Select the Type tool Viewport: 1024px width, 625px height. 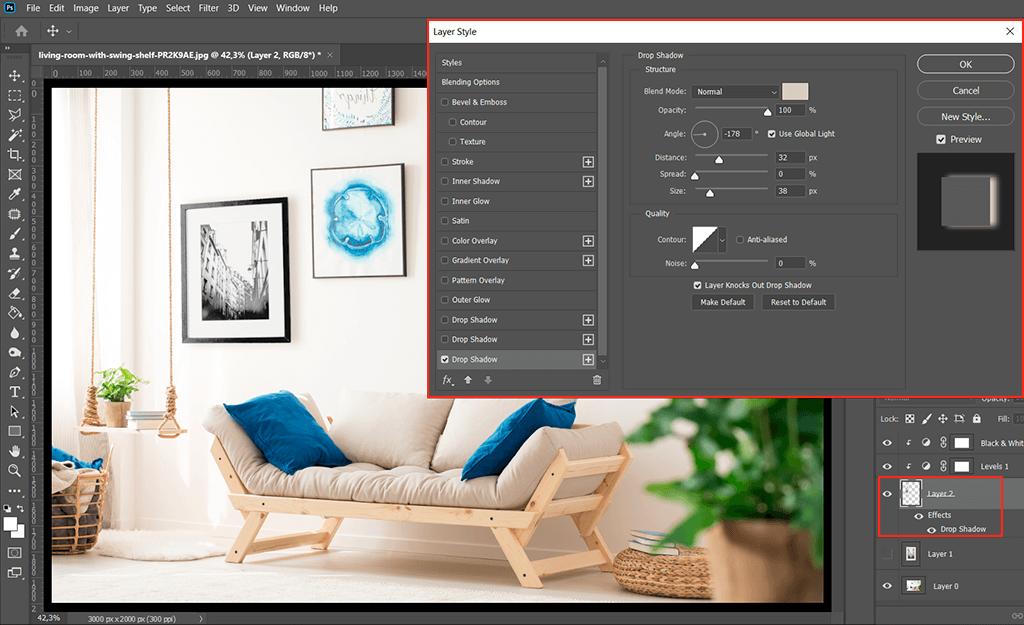[x=14, y=392]
